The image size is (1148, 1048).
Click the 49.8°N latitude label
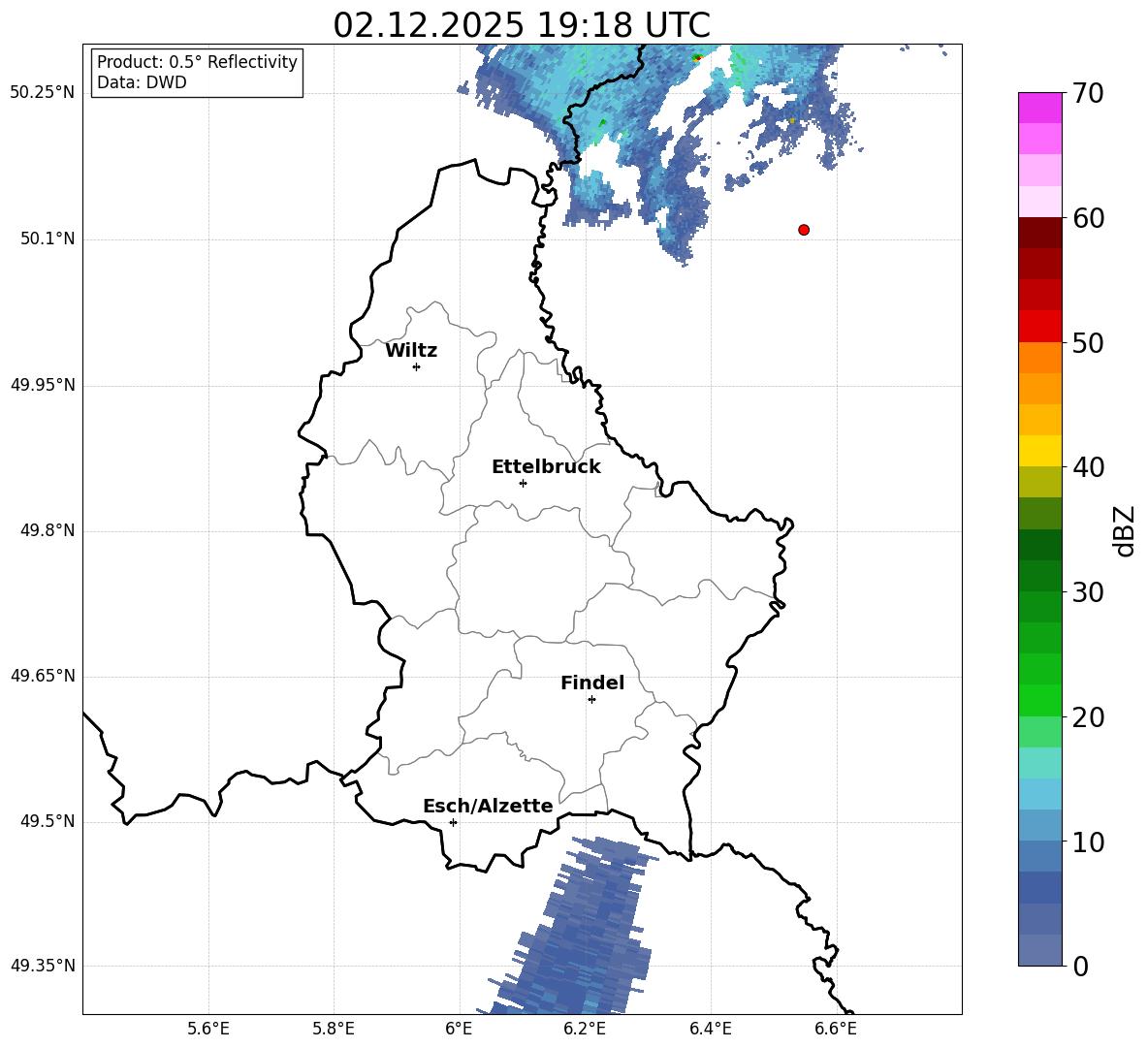pyautogui.click(x=48, y=530)
